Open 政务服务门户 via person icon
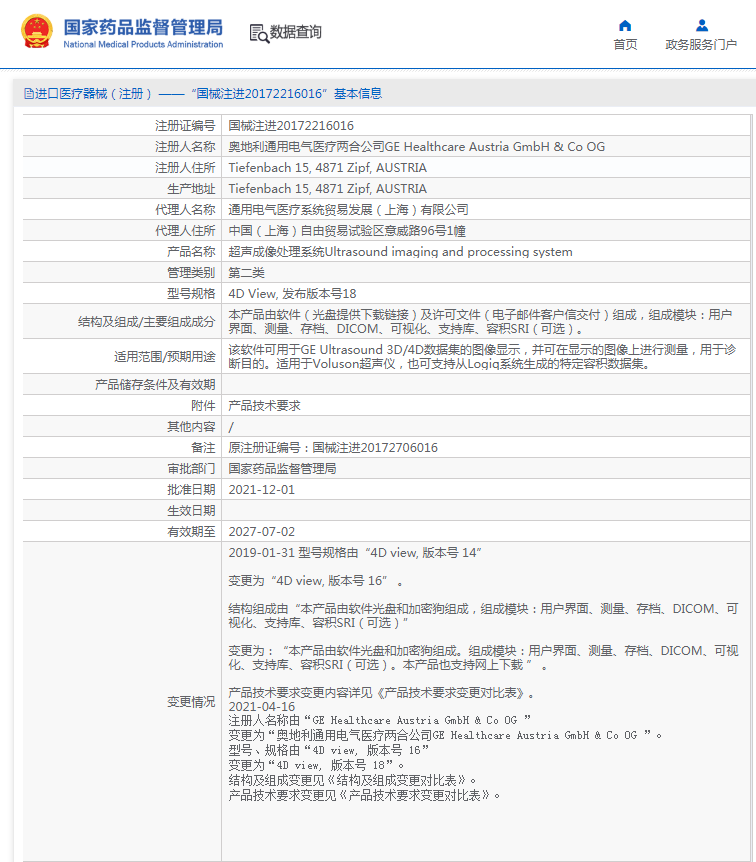This screenshot has height=862, width=756. coord(702,25)
